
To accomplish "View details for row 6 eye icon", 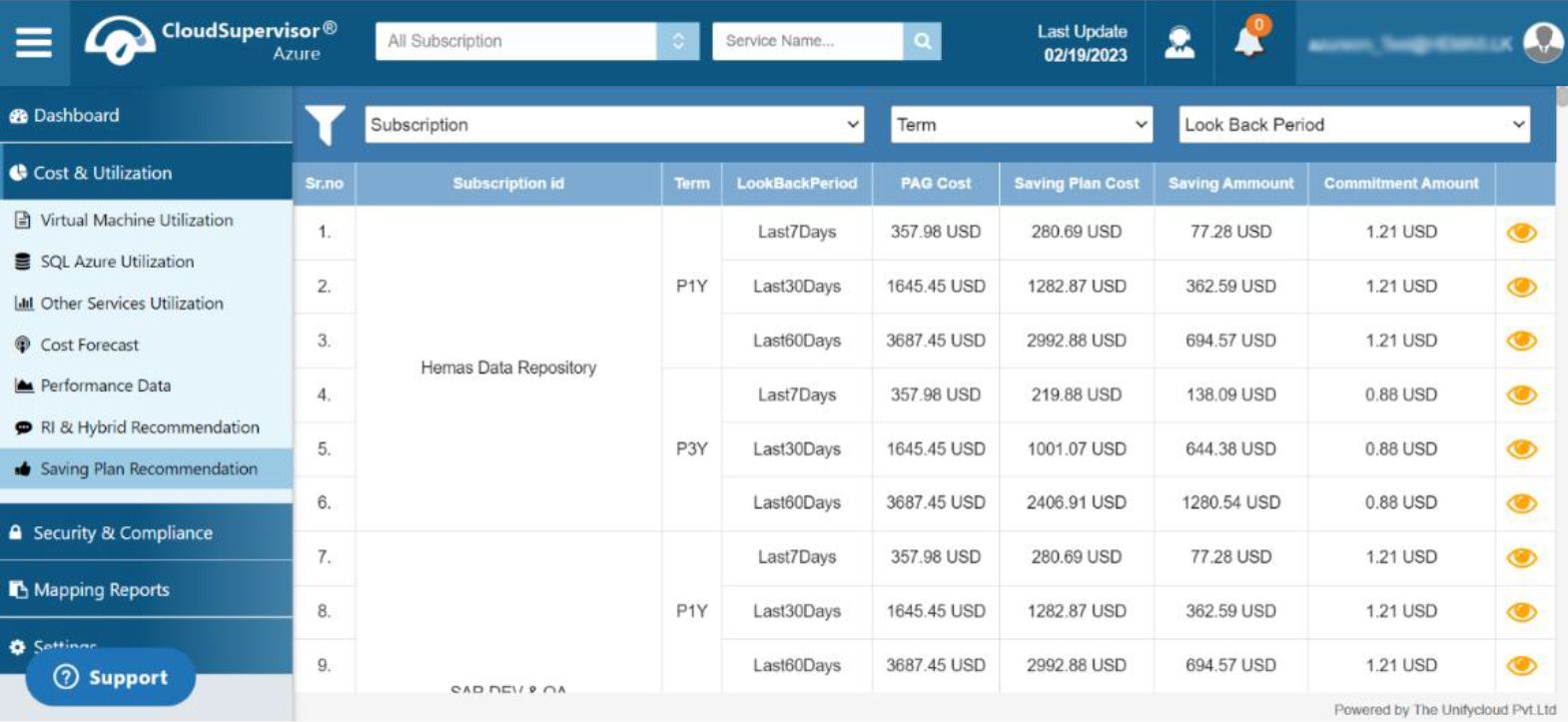I will pos(1521,502).
